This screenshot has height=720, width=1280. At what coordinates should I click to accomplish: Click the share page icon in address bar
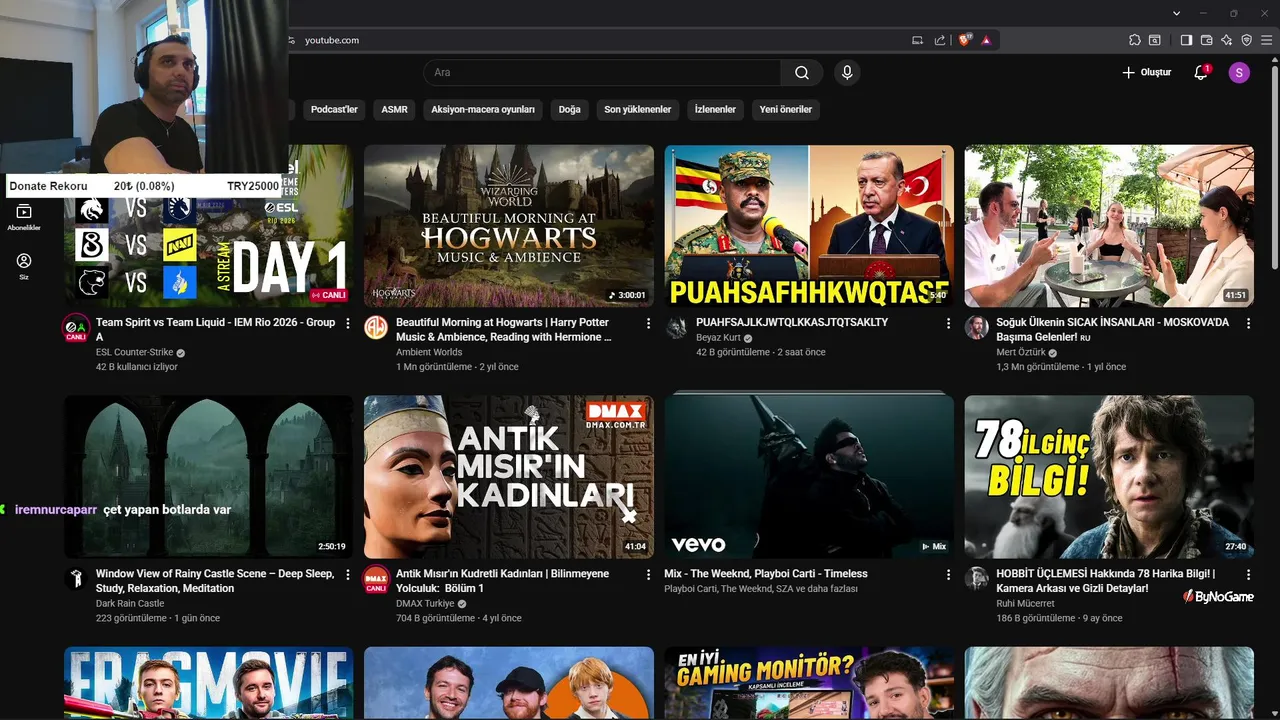(940, 40)
